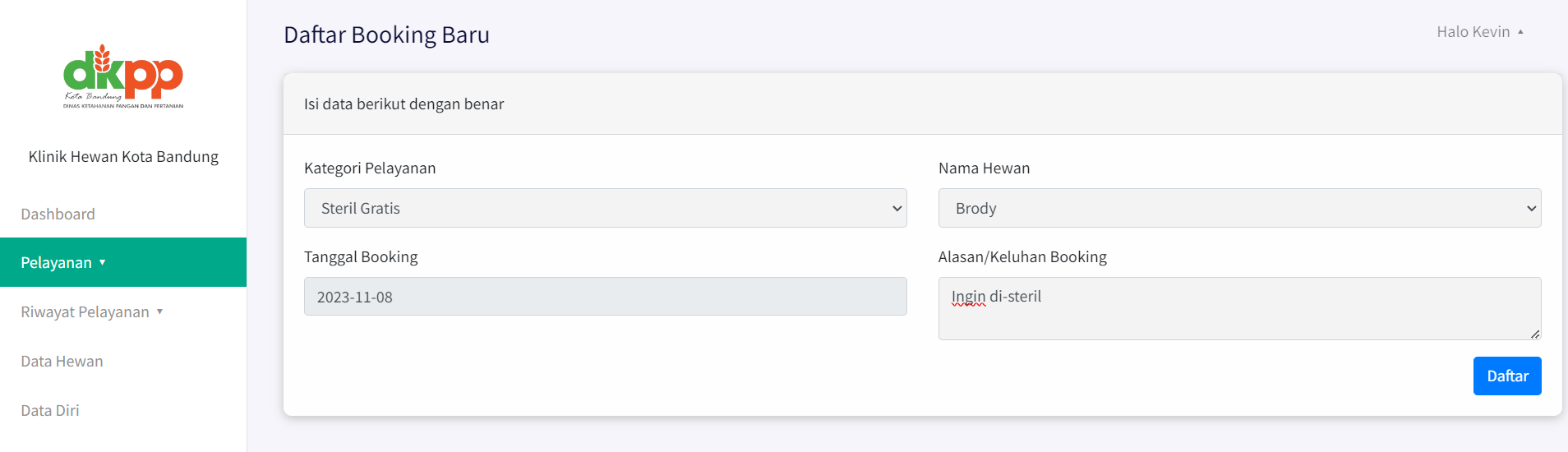Open the Nama Hewan dropdown showing Brody
This screenshot has width=1568, height=452.
coord(1239,208)
